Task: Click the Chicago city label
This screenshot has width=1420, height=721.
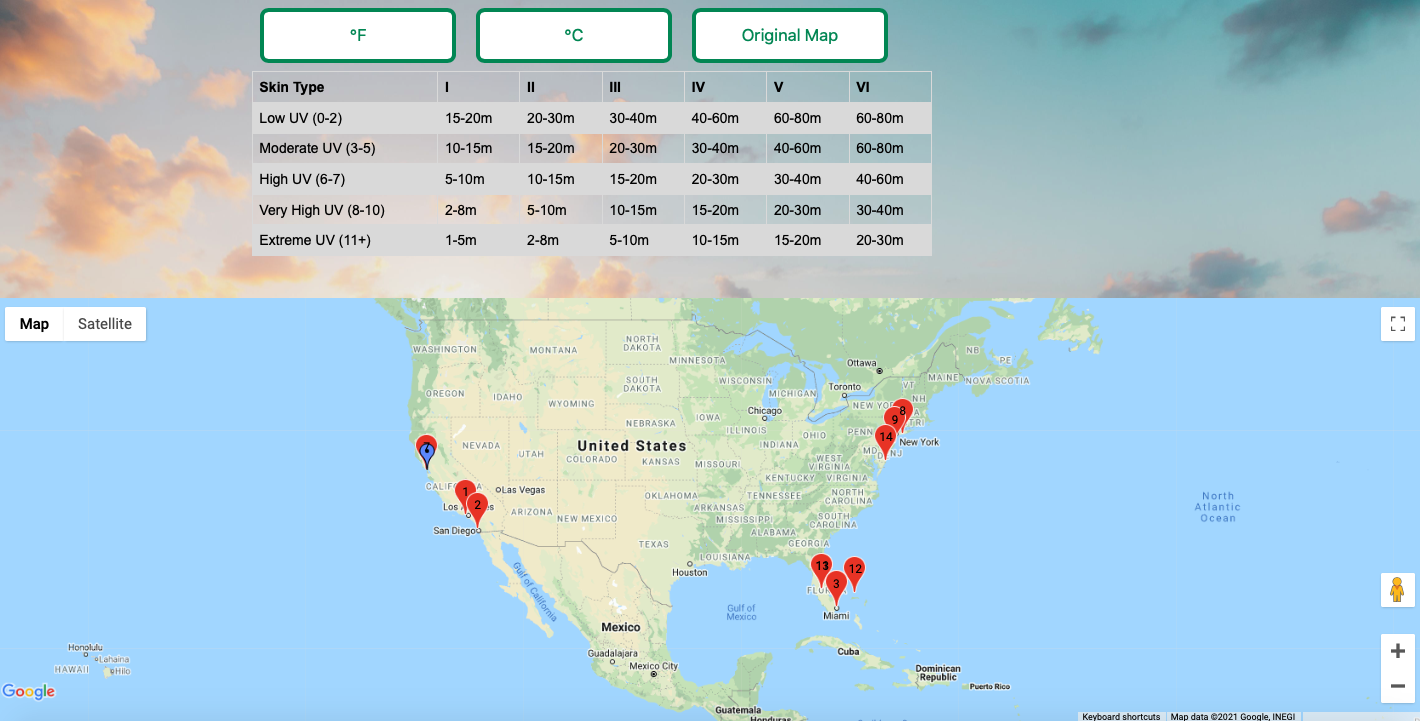Action: tap(765, 411)
